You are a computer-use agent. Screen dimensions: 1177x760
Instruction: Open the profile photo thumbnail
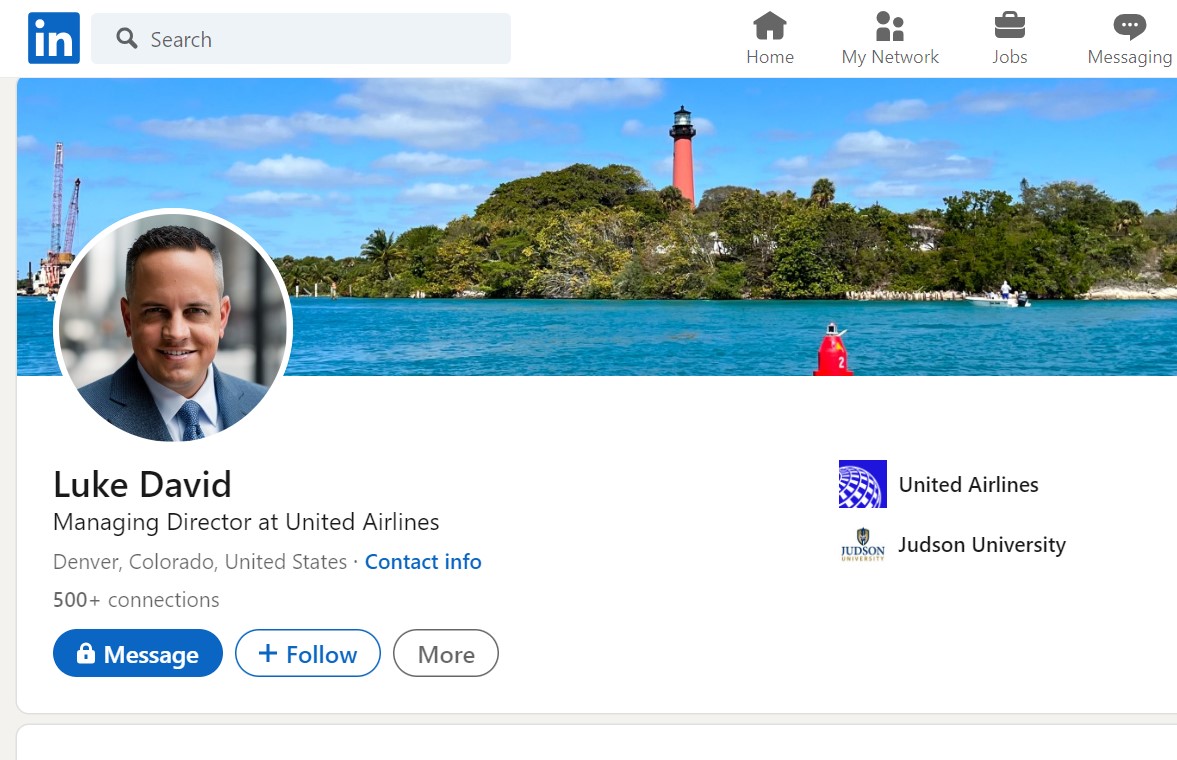(x=173, y=327)
